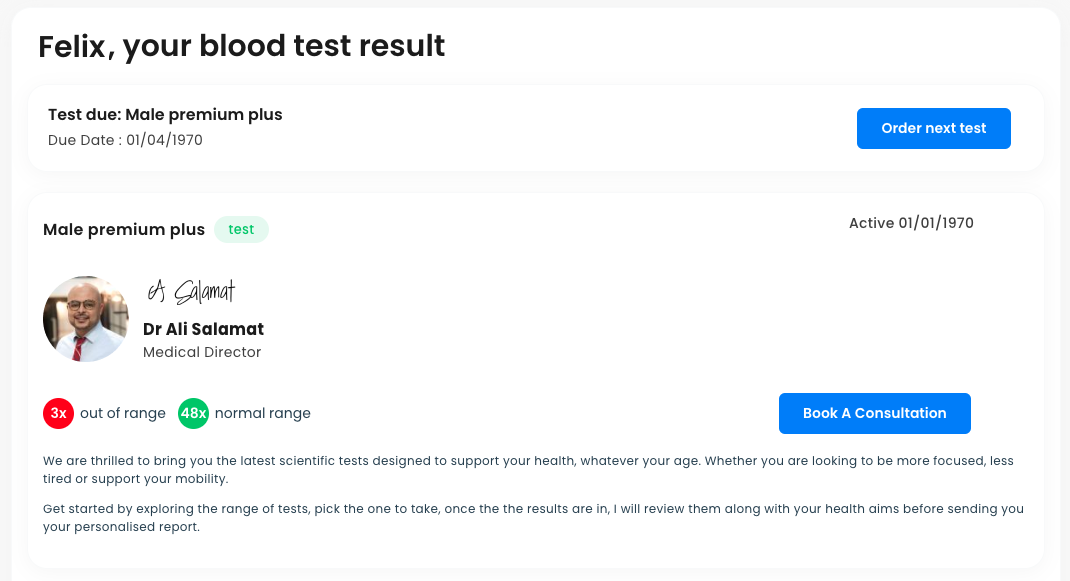Click the 'We are thrilled' intro paragraph
The height and width of the screenshot is (581, 1070).
point(528,470)
